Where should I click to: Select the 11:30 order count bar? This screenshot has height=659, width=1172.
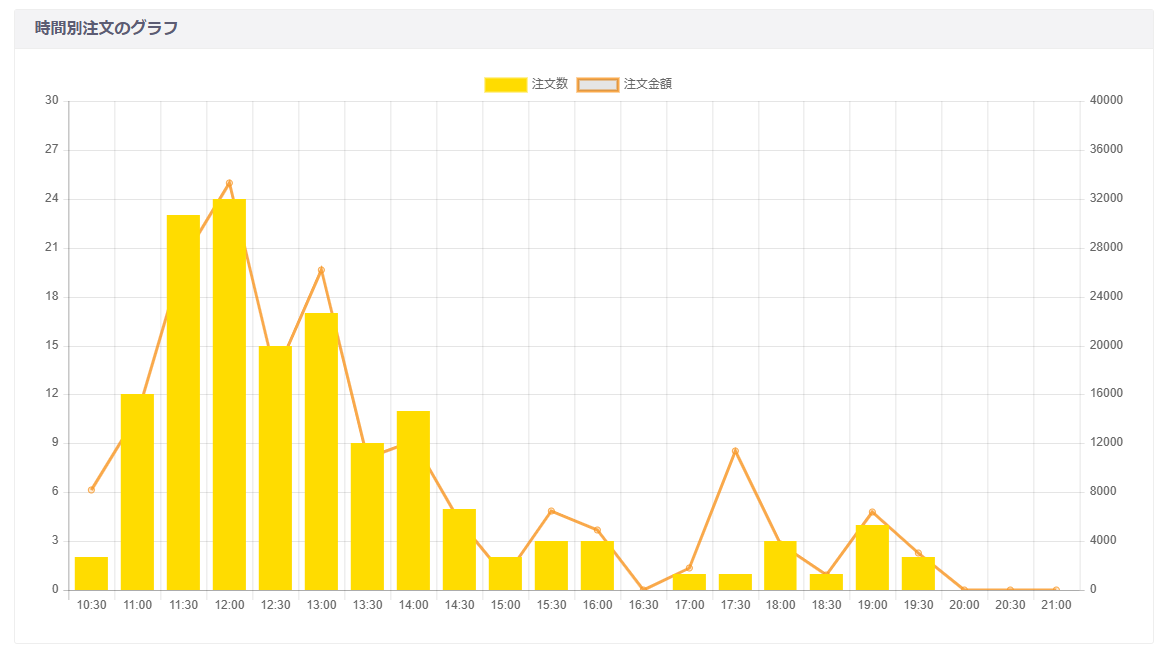tap(183, 403)
